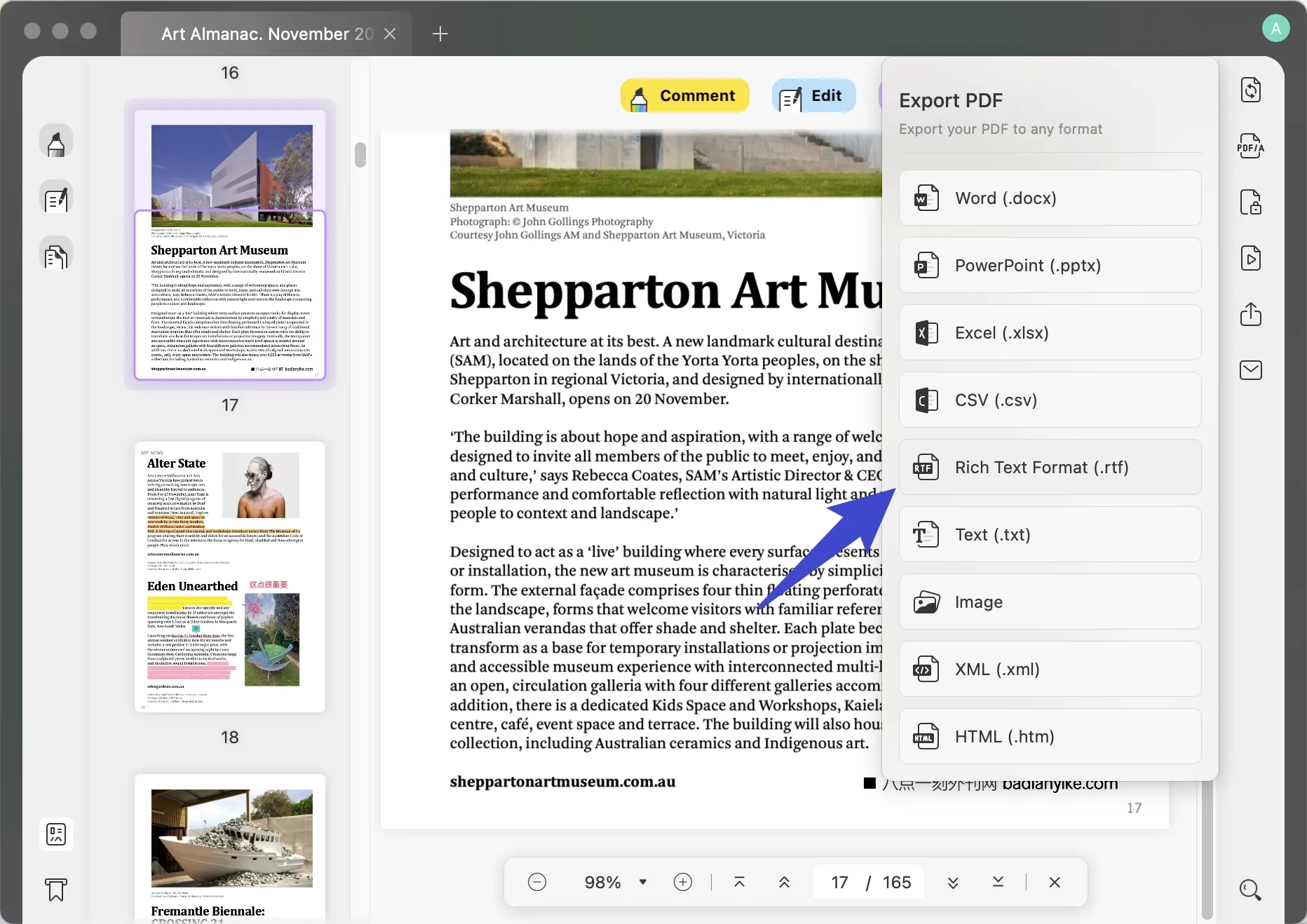Viewport: 1307px width, 924px height.
Task: Click the Comment button
Action: pos(684,96)
